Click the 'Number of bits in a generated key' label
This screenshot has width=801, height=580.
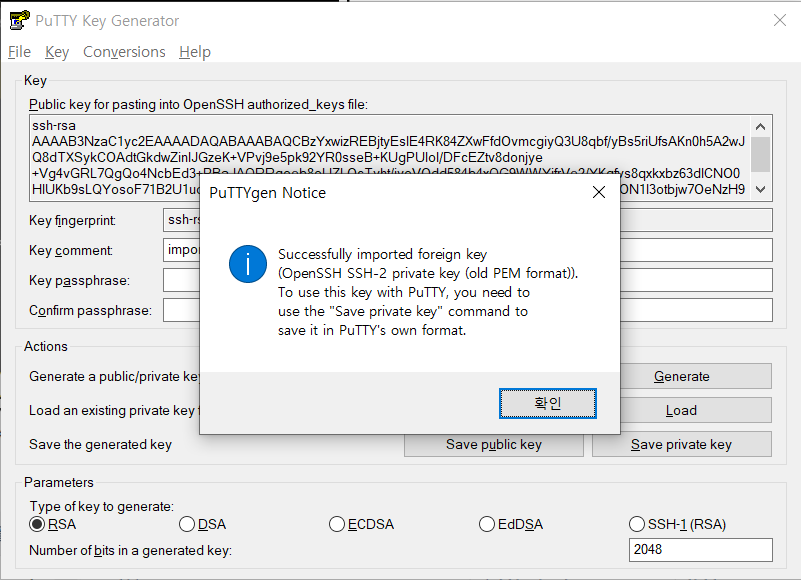[x=130, y=550]
